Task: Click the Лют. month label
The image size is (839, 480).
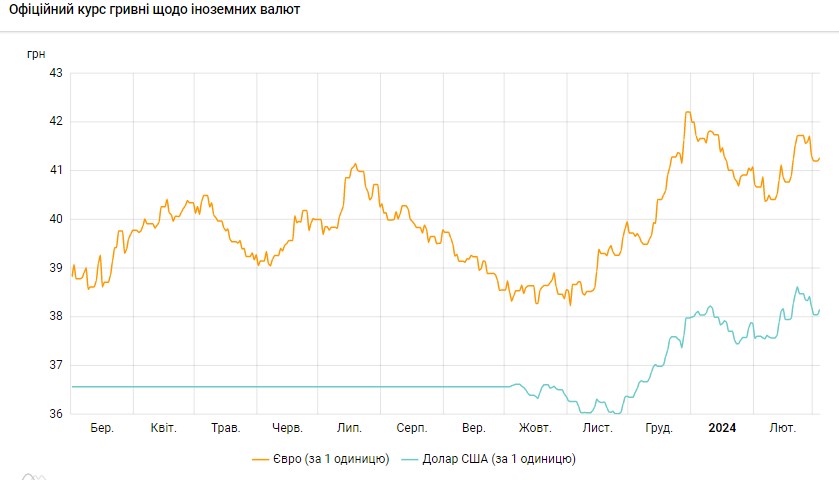Action: (x=782, y=428)
